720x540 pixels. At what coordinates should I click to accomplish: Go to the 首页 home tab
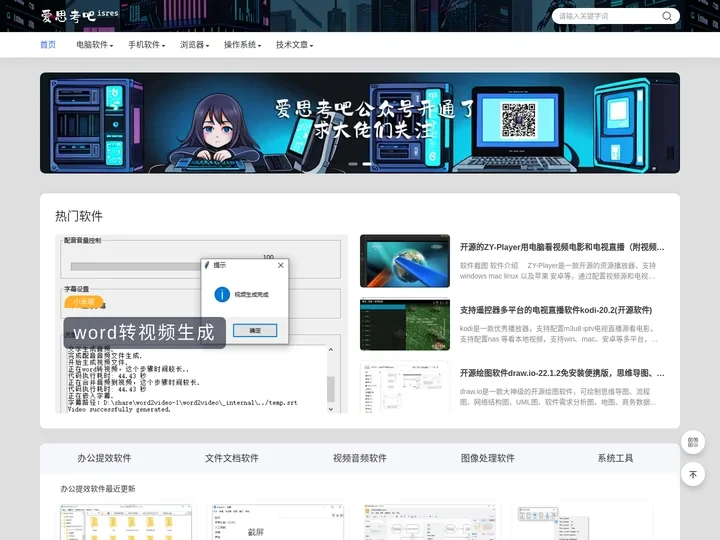(48, 45)
